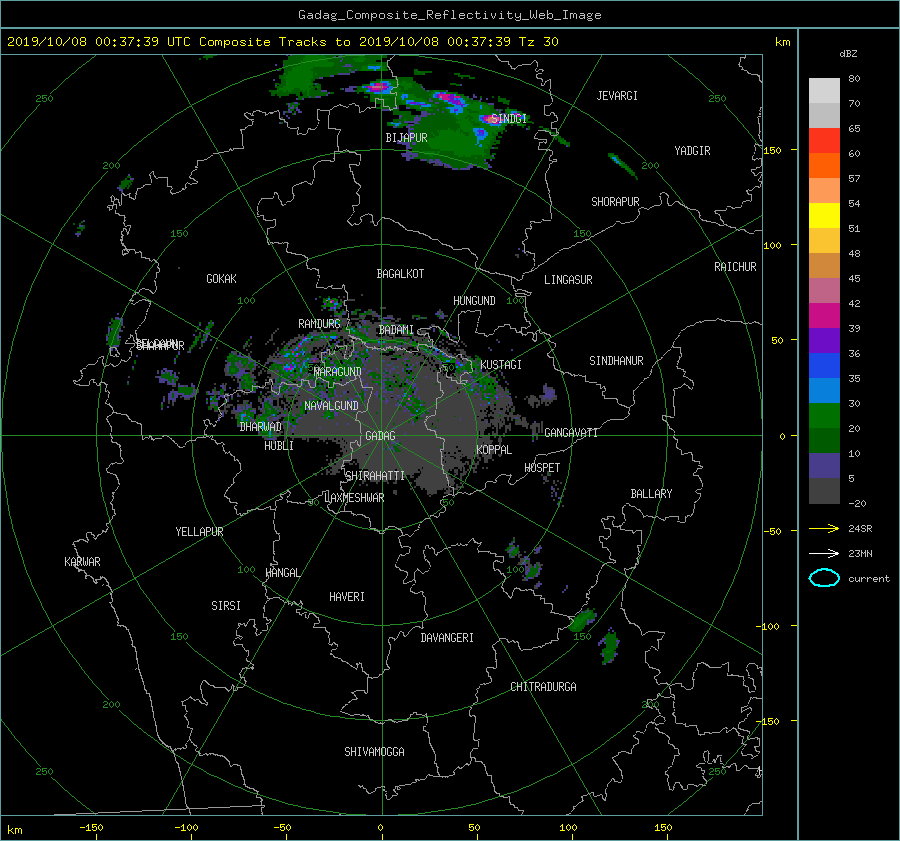Click the SHORAPUR city label
The image size is (900, 841).
[615, 202]
